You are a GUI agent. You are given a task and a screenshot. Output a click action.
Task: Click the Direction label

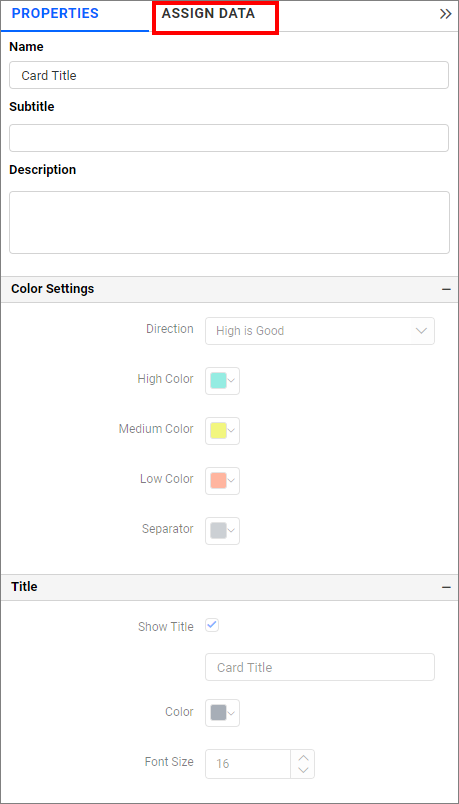pyautogui.click(x=170, y=329)
